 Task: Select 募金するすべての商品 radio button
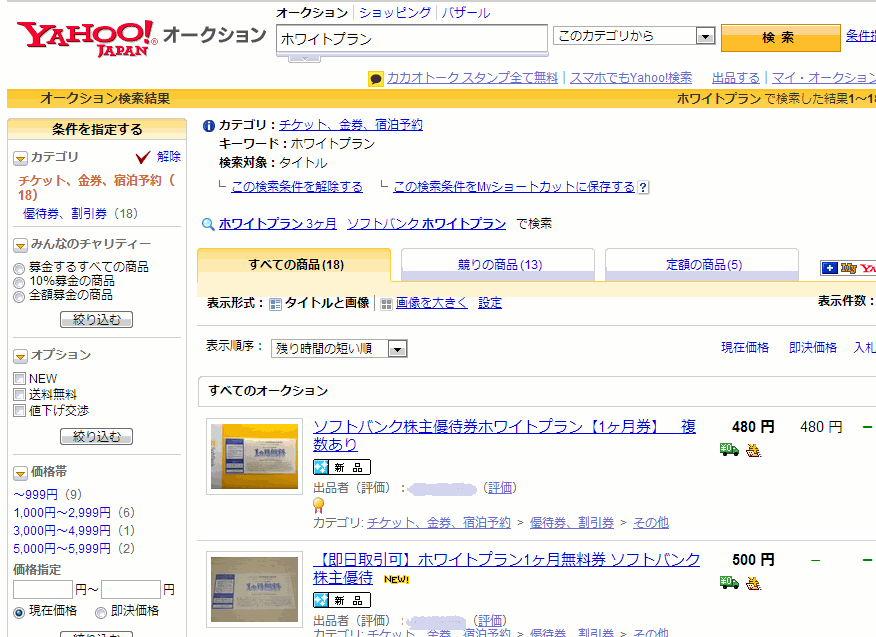point(19,268)
